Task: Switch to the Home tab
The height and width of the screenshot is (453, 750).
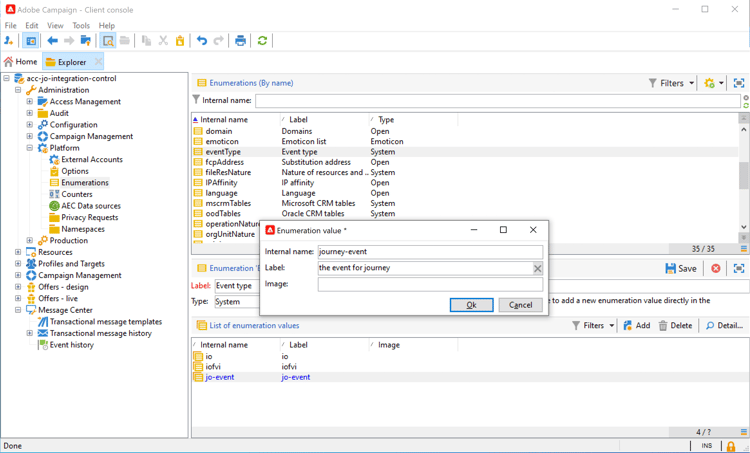Action: click(x=21, y=62)
